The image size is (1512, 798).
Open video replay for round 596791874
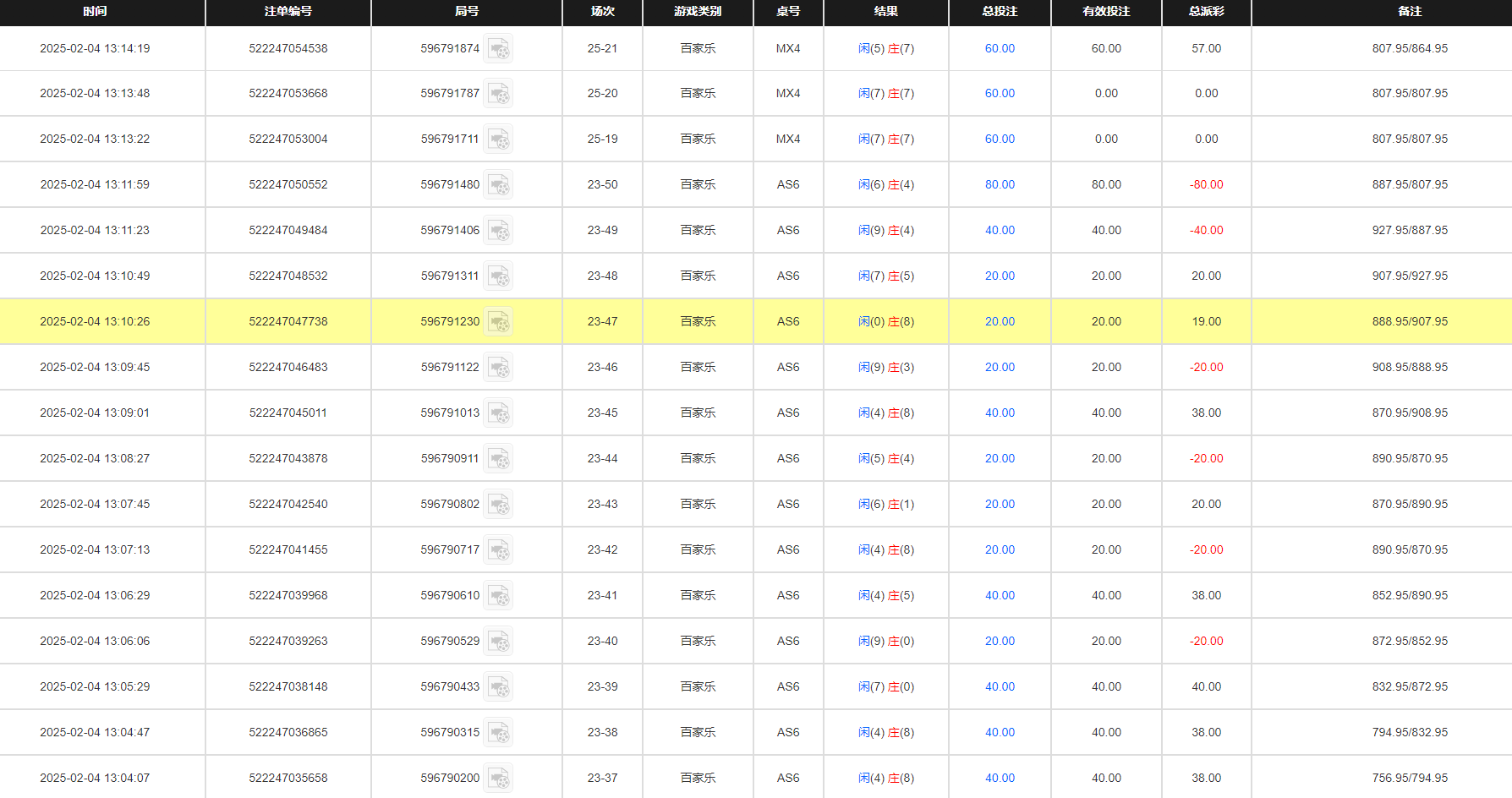click(x=498, y=49)
